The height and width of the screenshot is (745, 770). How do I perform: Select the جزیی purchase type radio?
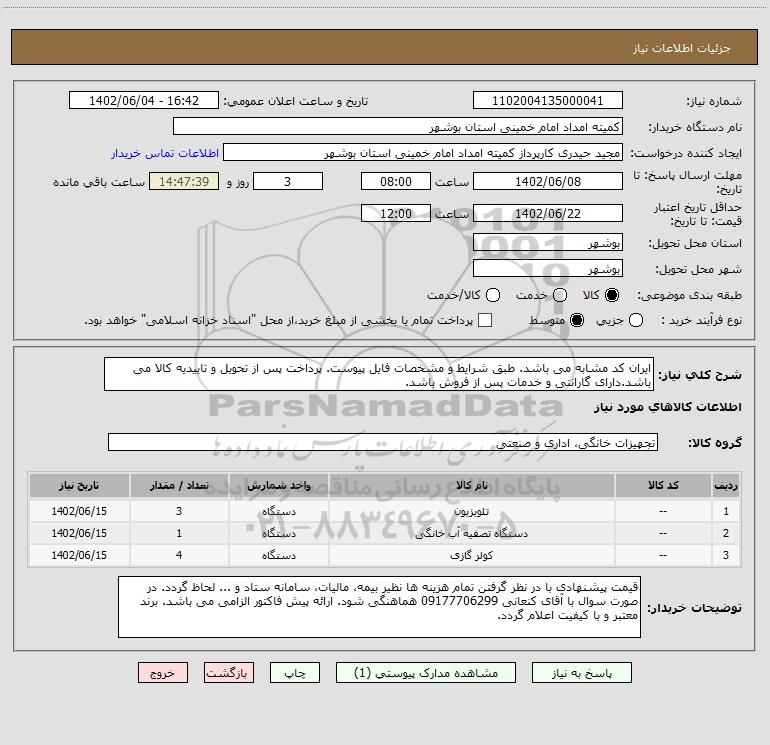tap(636, 320)
